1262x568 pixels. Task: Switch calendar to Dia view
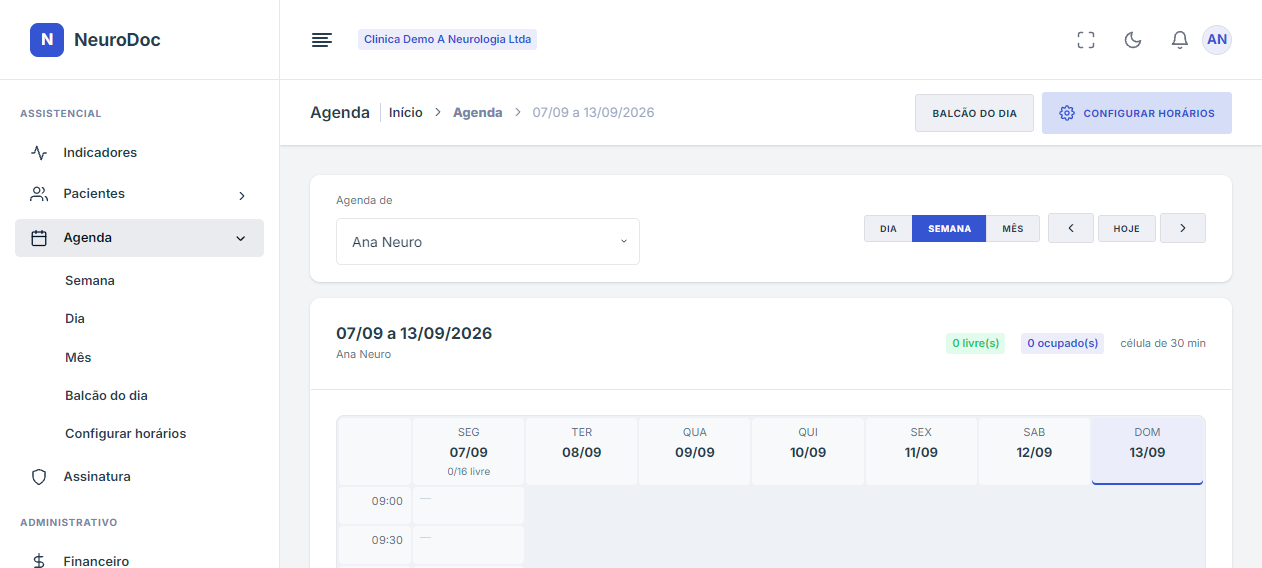tap(888, 228)
